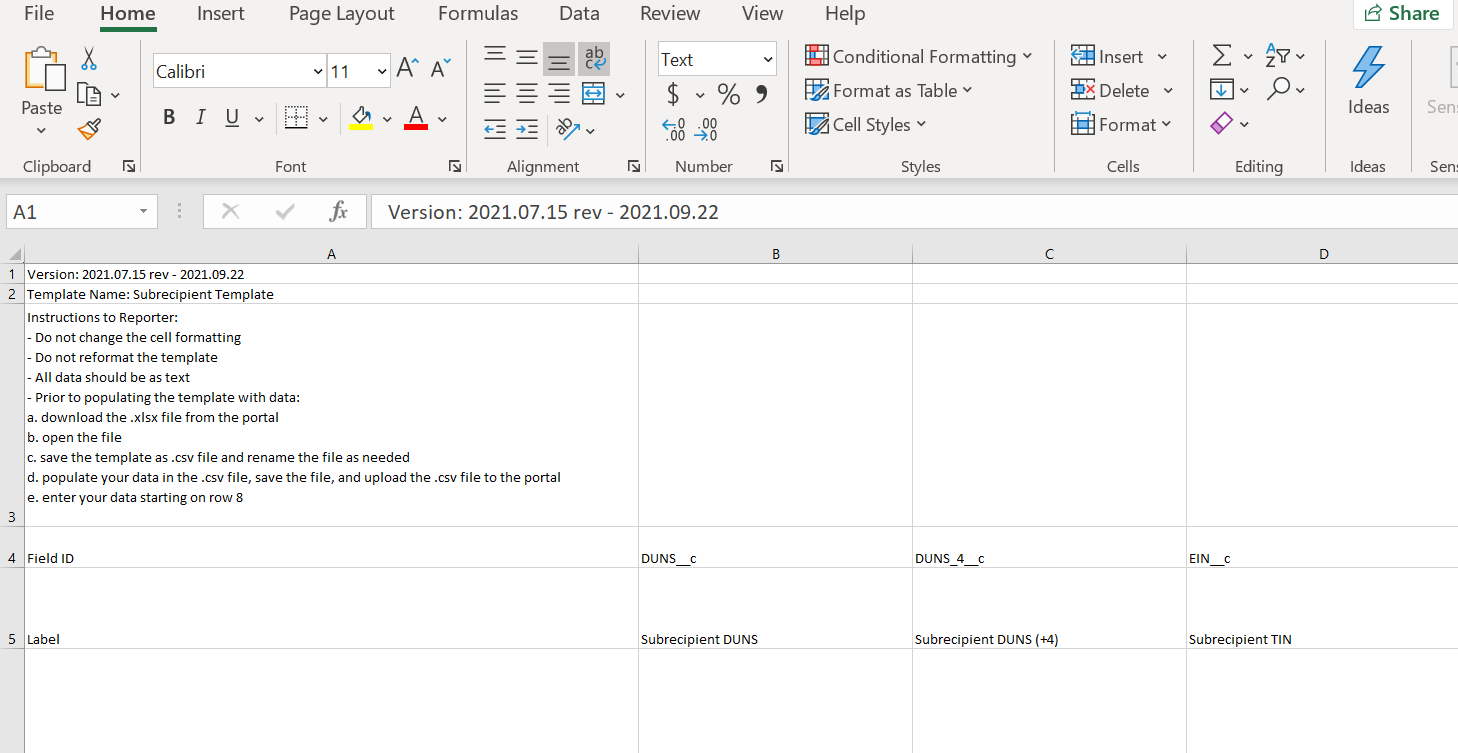
Task: Open the Text number format dropdown
Action: [767, 60]
